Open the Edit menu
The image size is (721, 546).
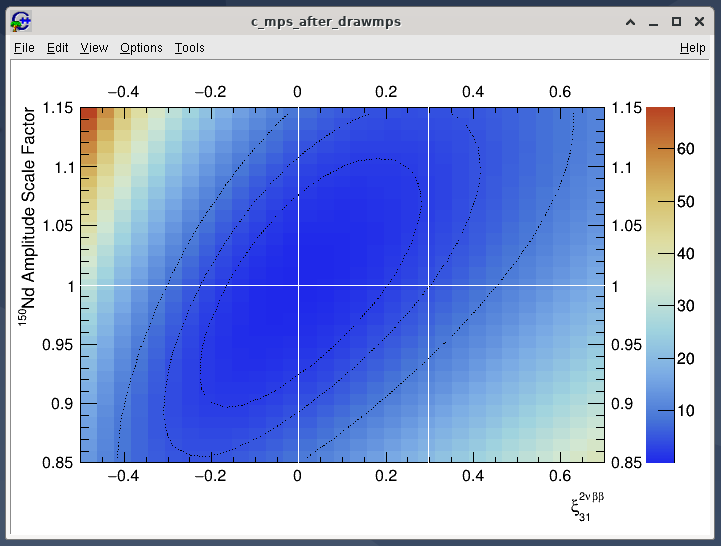[57, 48]
